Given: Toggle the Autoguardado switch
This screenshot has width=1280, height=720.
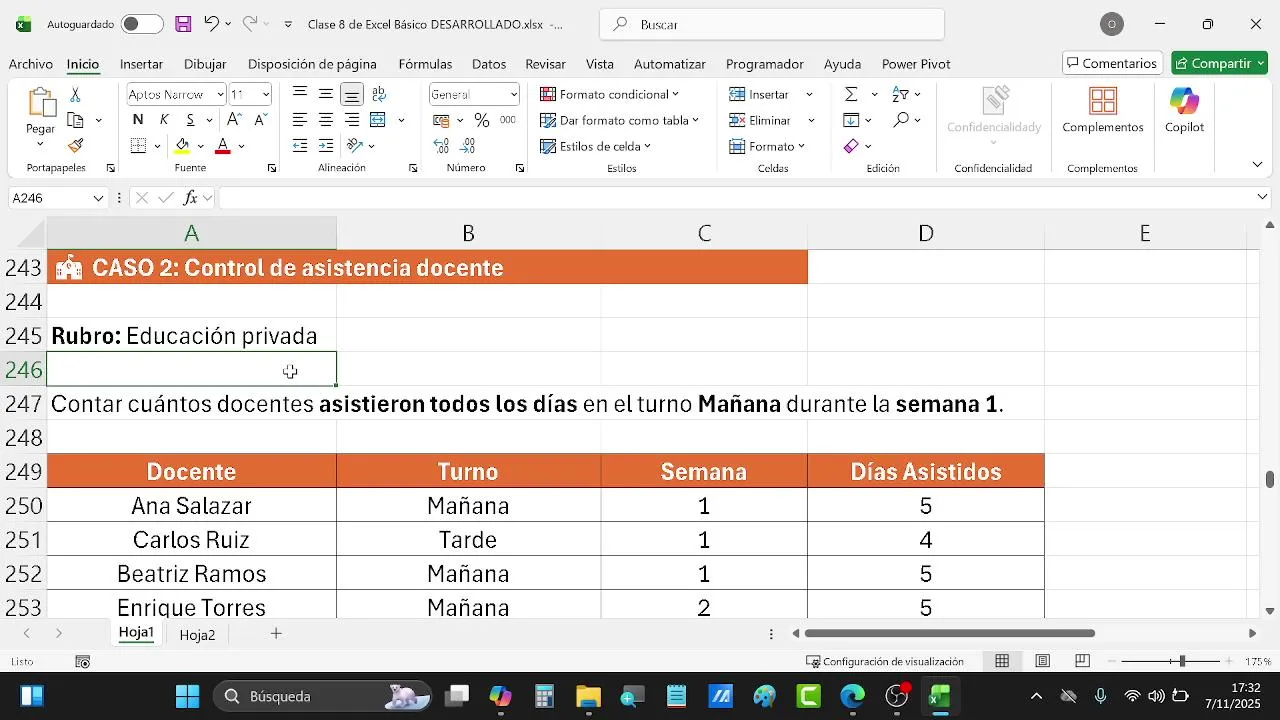Looking at the screenshot, I should tap(142, 24).
